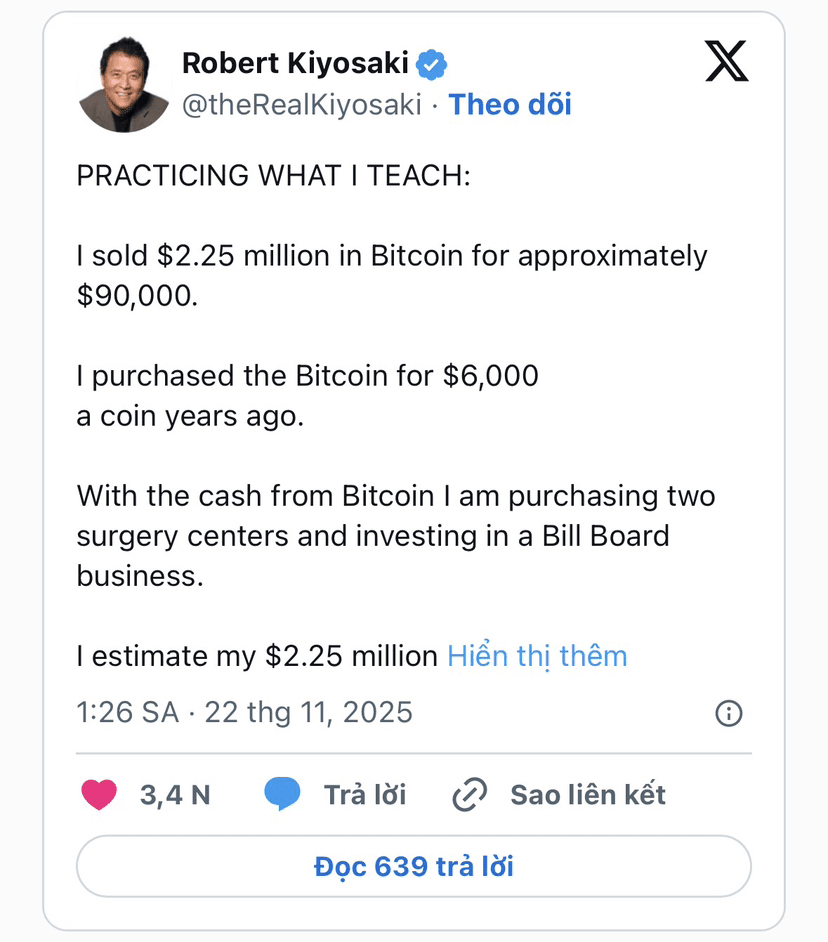
Task: Like the tweet with the heart icon
Action: [x=98, y=795]
